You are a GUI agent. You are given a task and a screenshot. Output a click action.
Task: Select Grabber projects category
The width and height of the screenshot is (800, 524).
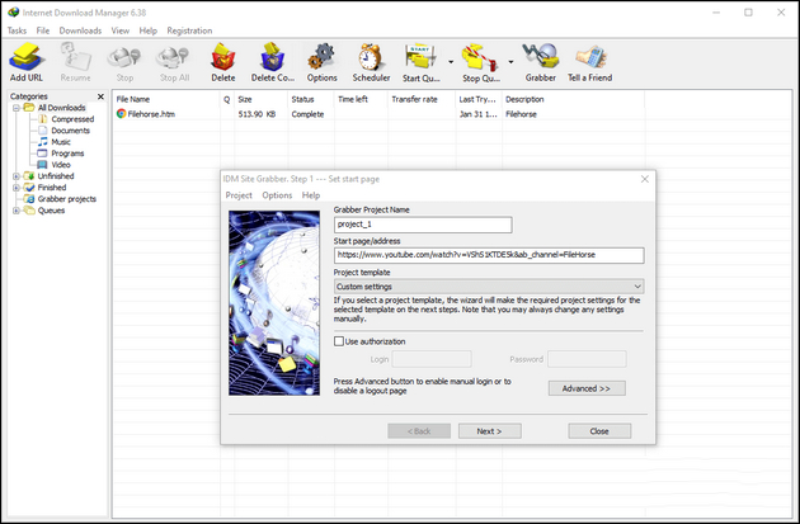pyautogui.click(x=60, y=199)
